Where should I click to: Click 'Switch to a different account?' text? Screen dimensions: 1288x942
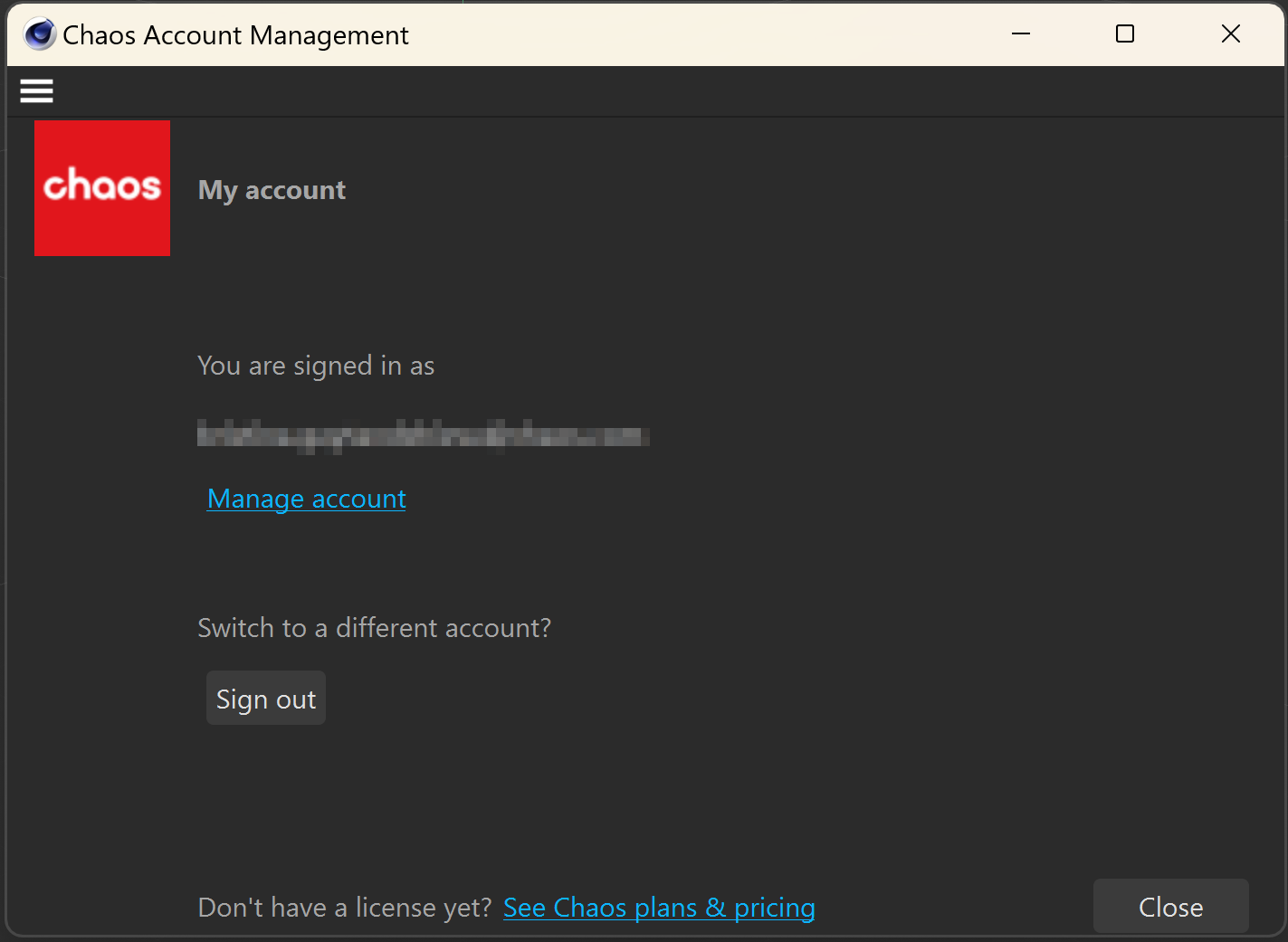coord(374,628)
